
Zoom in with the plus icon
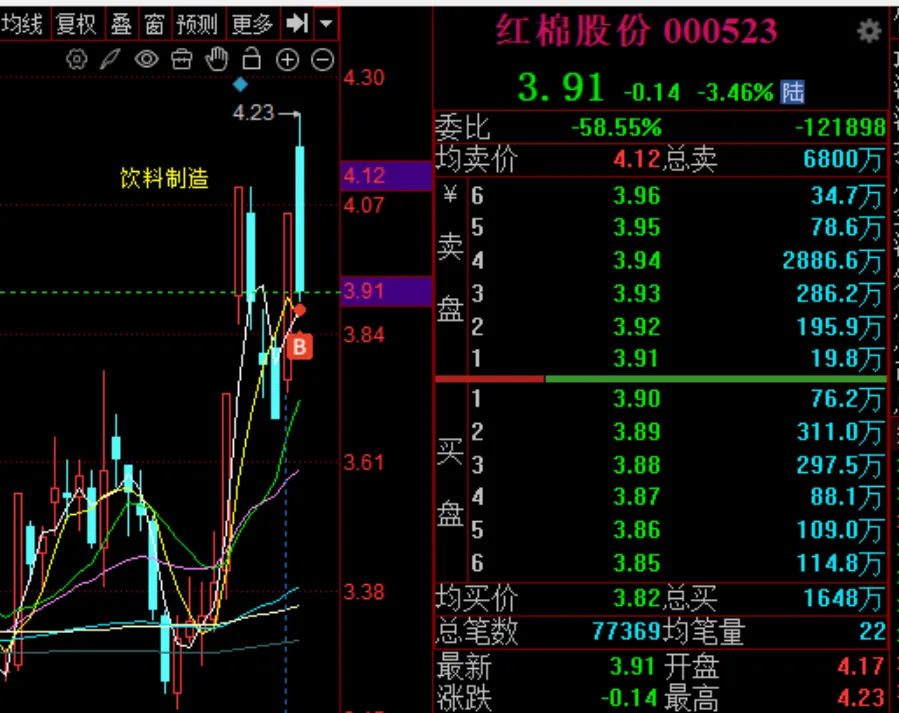pos(287,60)
